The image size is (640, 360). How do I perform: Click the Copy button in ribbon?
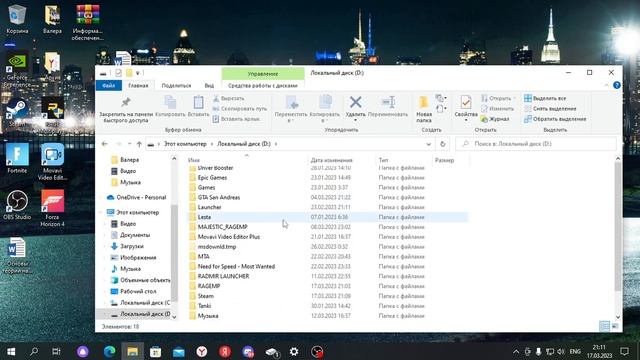click(x=170, y=106)
